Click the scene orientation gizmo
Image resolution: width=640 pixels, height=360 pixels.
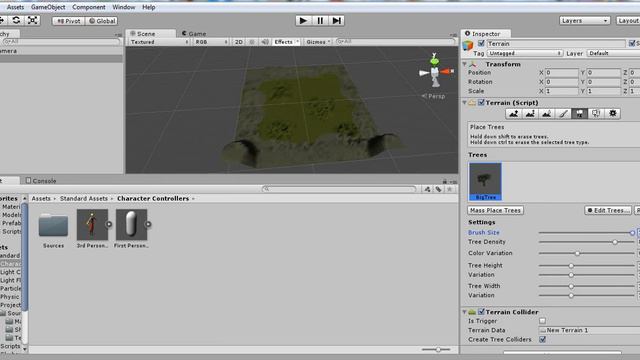(435, 71)
